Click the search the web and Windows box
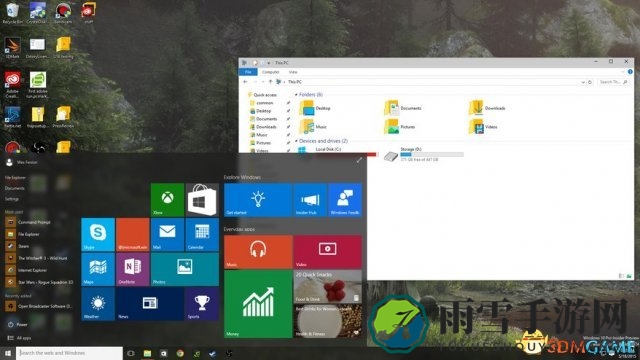Viewport: 640px width, 360px height. point(69,353)
